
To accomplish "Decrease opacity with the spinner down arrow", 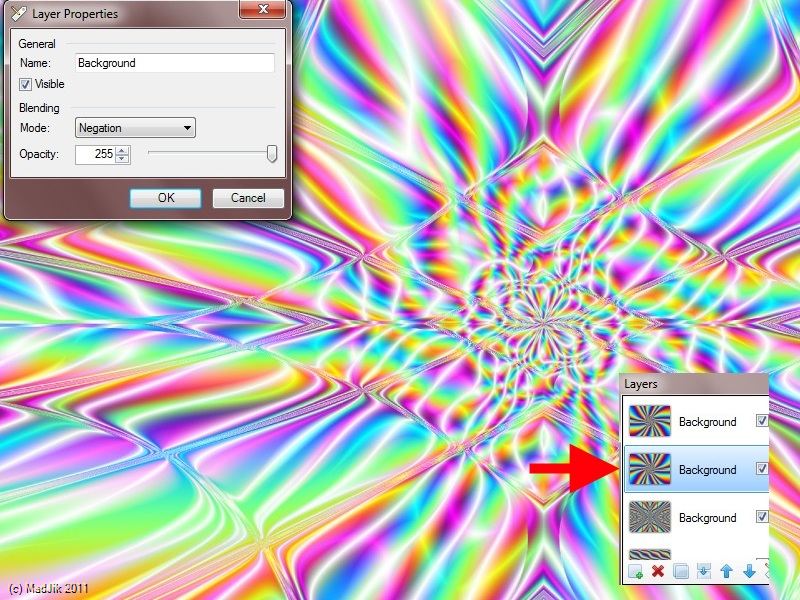I will [x=121, y=159].
